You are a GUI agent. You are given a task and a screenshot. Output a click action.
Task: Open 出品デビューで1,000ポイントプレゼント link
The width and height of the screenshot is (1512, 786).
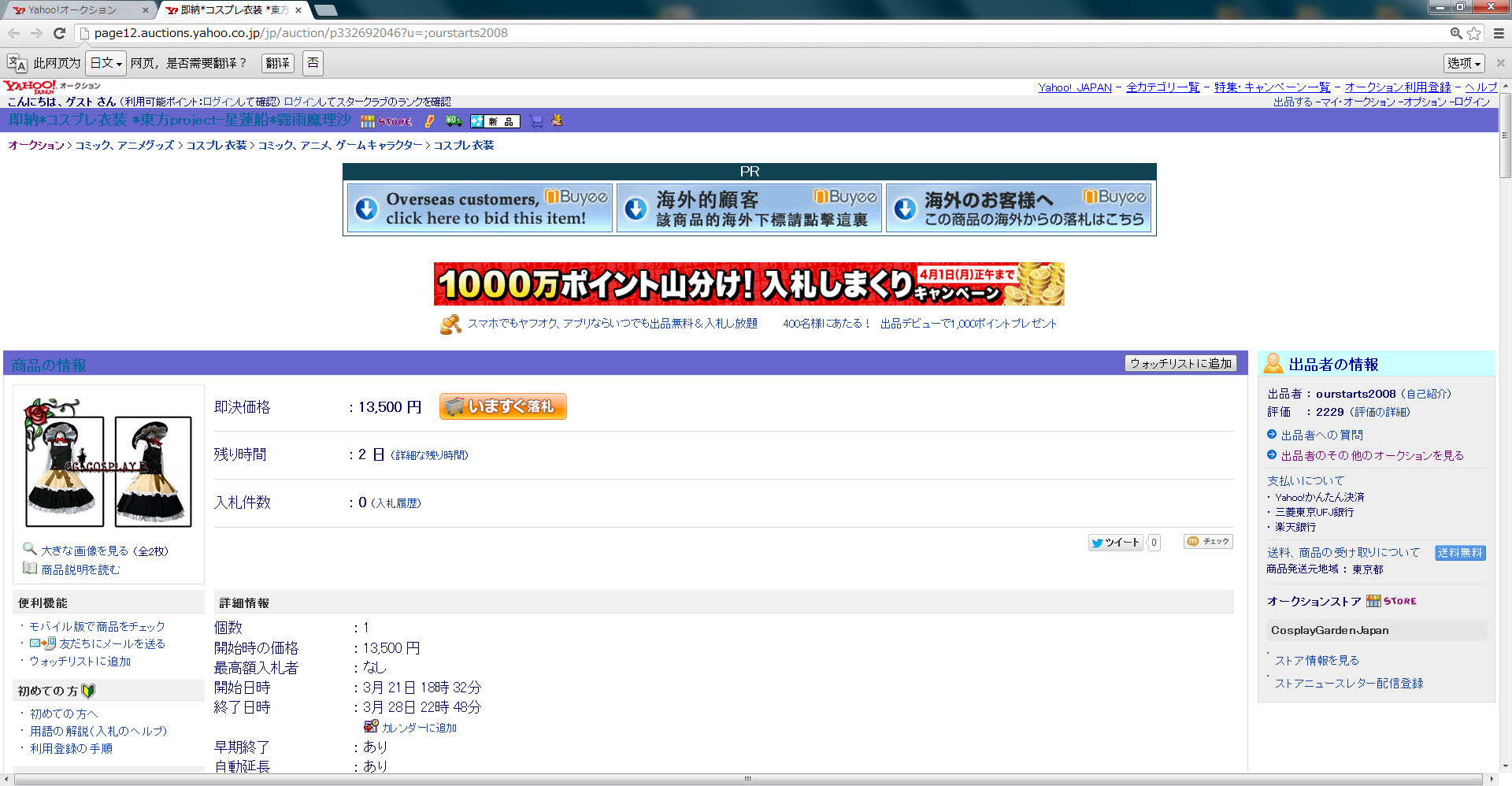(x=969, y=324)
